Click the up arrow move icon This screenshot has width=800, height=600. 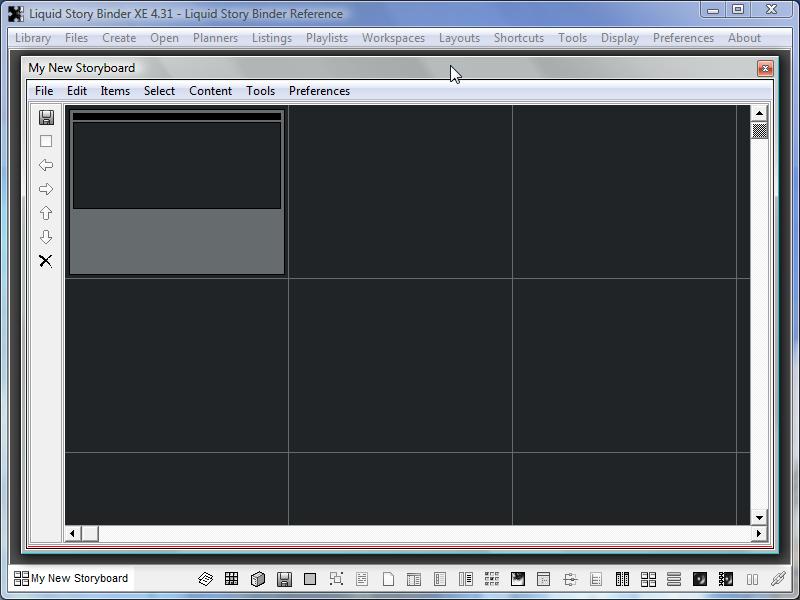[x=46, y=213]
